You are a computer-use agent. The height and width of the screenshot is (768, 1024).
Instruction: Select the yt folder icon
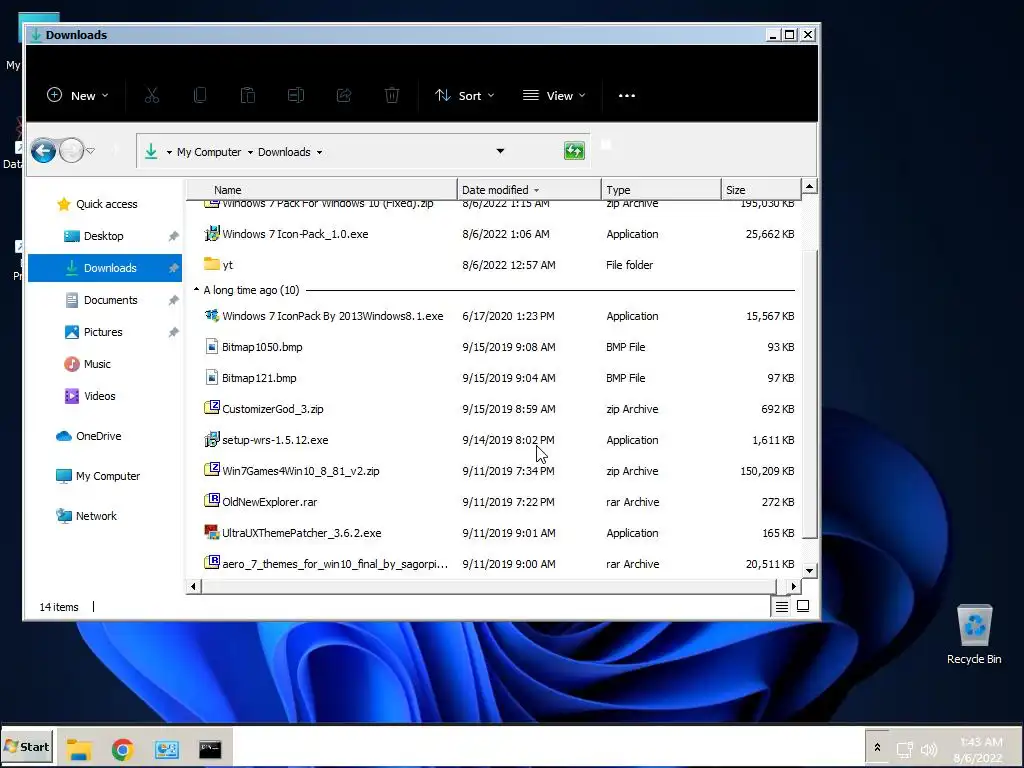(x=212, y=264)
